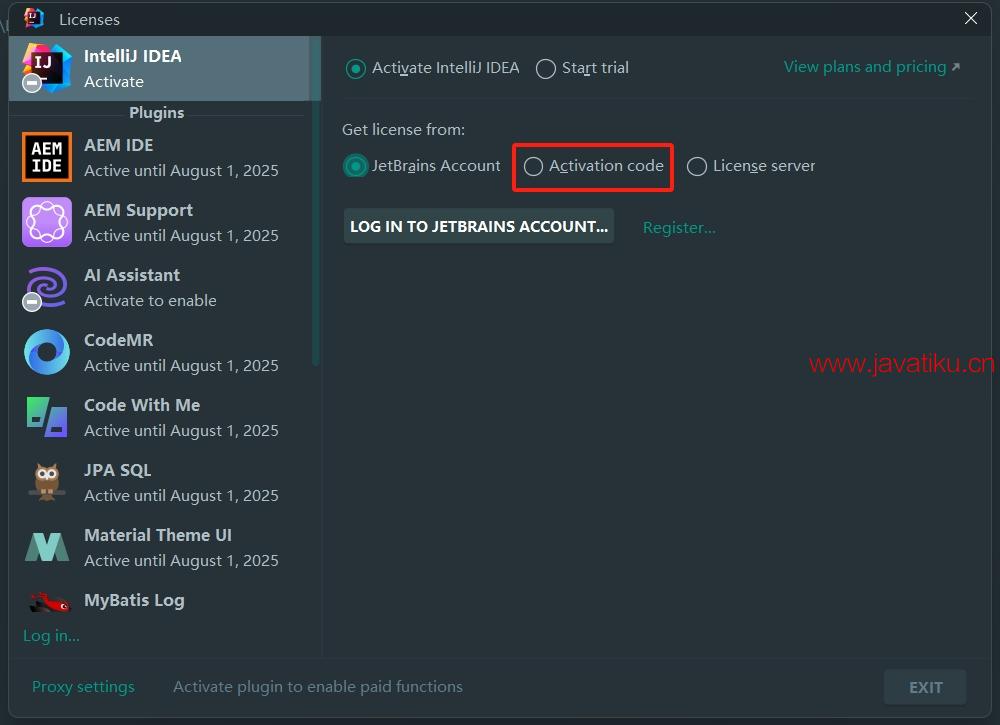Click Activate plugin to enable paid functions text

[x=318, y=687]
